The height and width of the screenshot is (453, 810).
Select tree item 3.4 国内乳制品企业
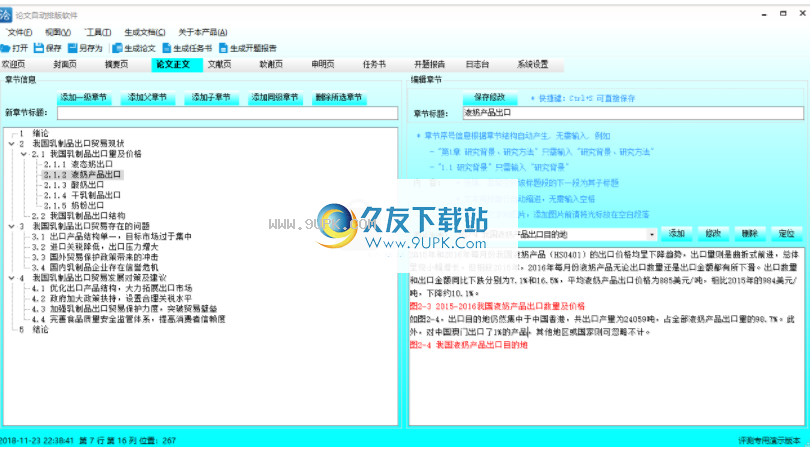[x=95, y=268]
